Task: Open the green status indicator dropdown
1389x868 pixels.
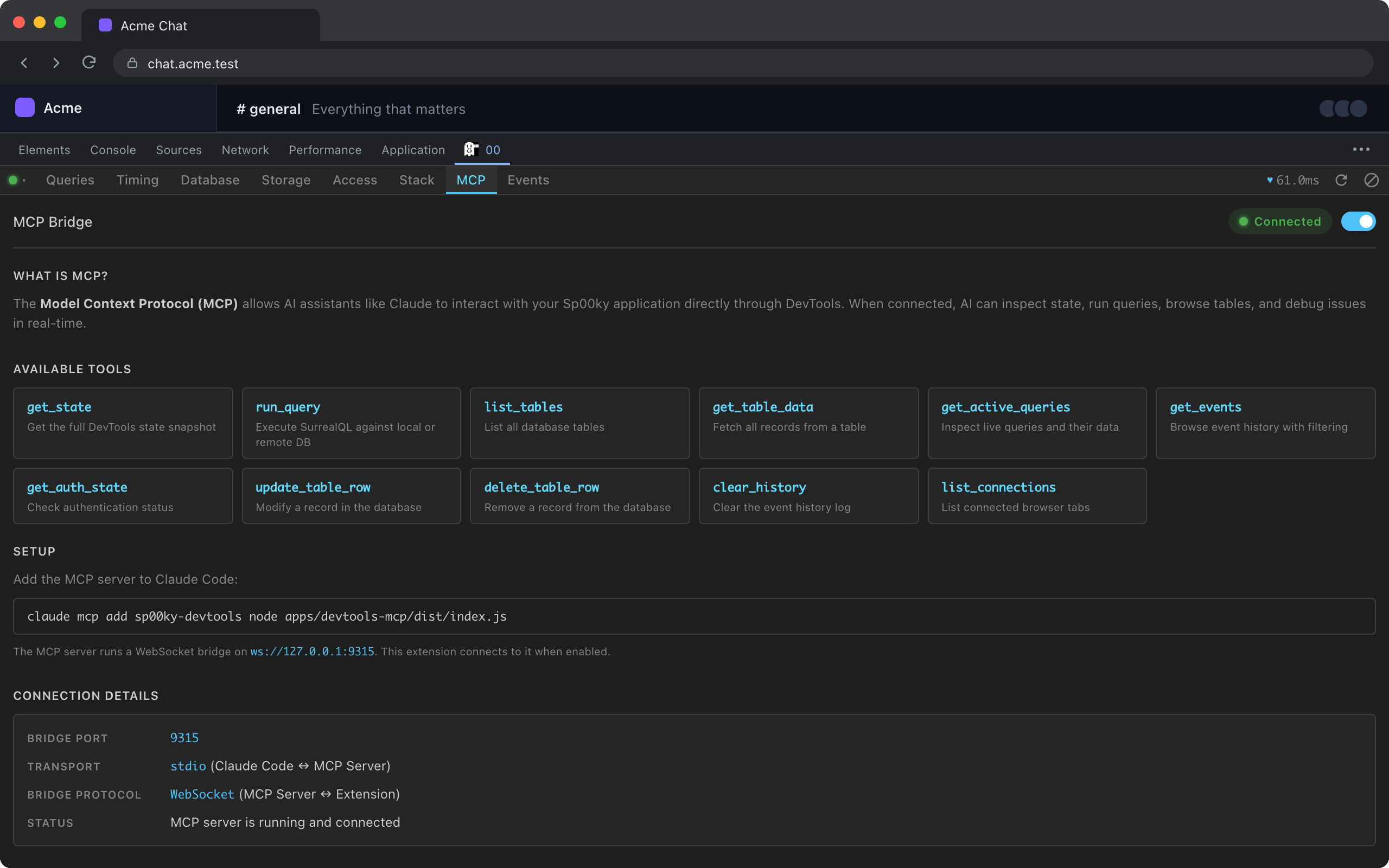Action: click(x=17, y=180)
